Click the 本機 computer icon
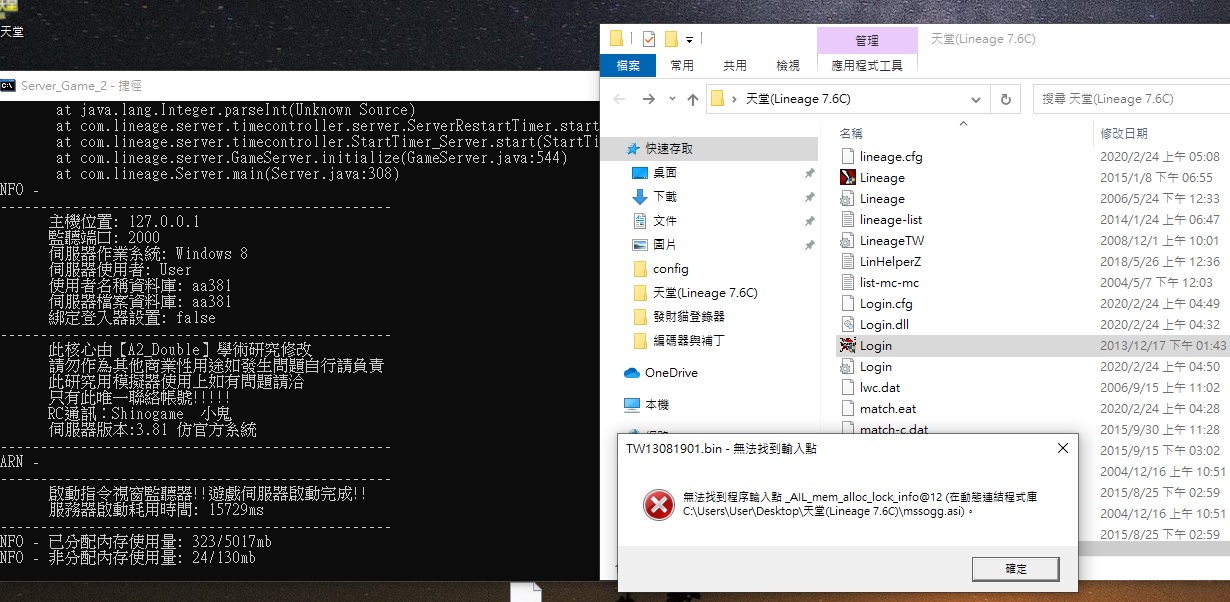The height and width of the screenshot is (602, 1230). coord(632,405)
